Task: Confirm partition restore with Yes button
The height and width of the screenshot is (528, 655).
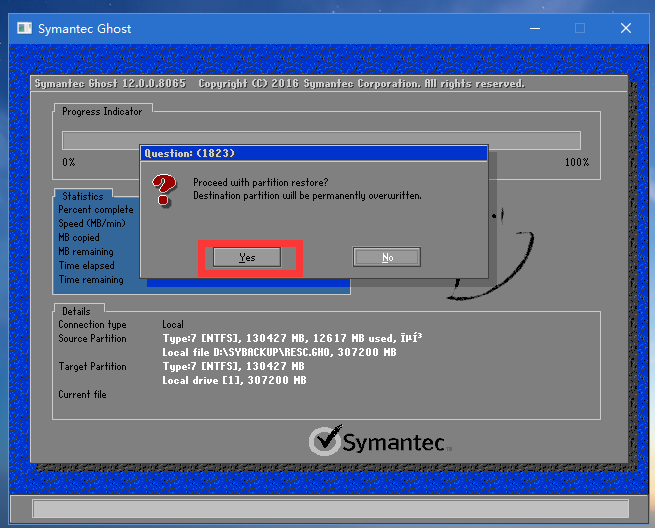Action: tap(247, 257)
